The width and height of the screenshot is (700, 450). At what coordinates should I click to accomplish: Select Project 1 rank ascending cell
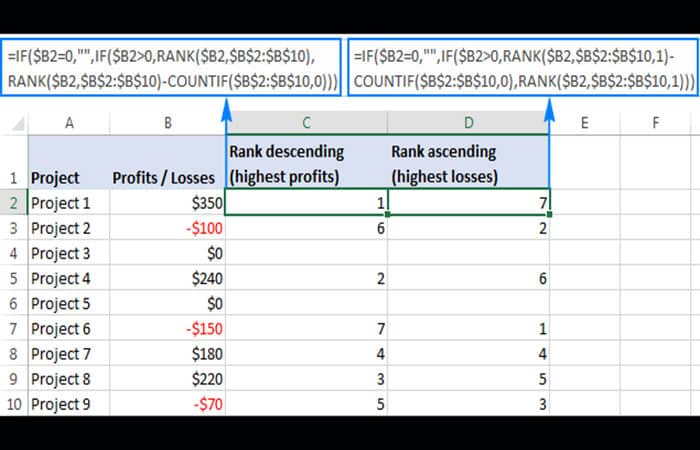tap(468, 203)
